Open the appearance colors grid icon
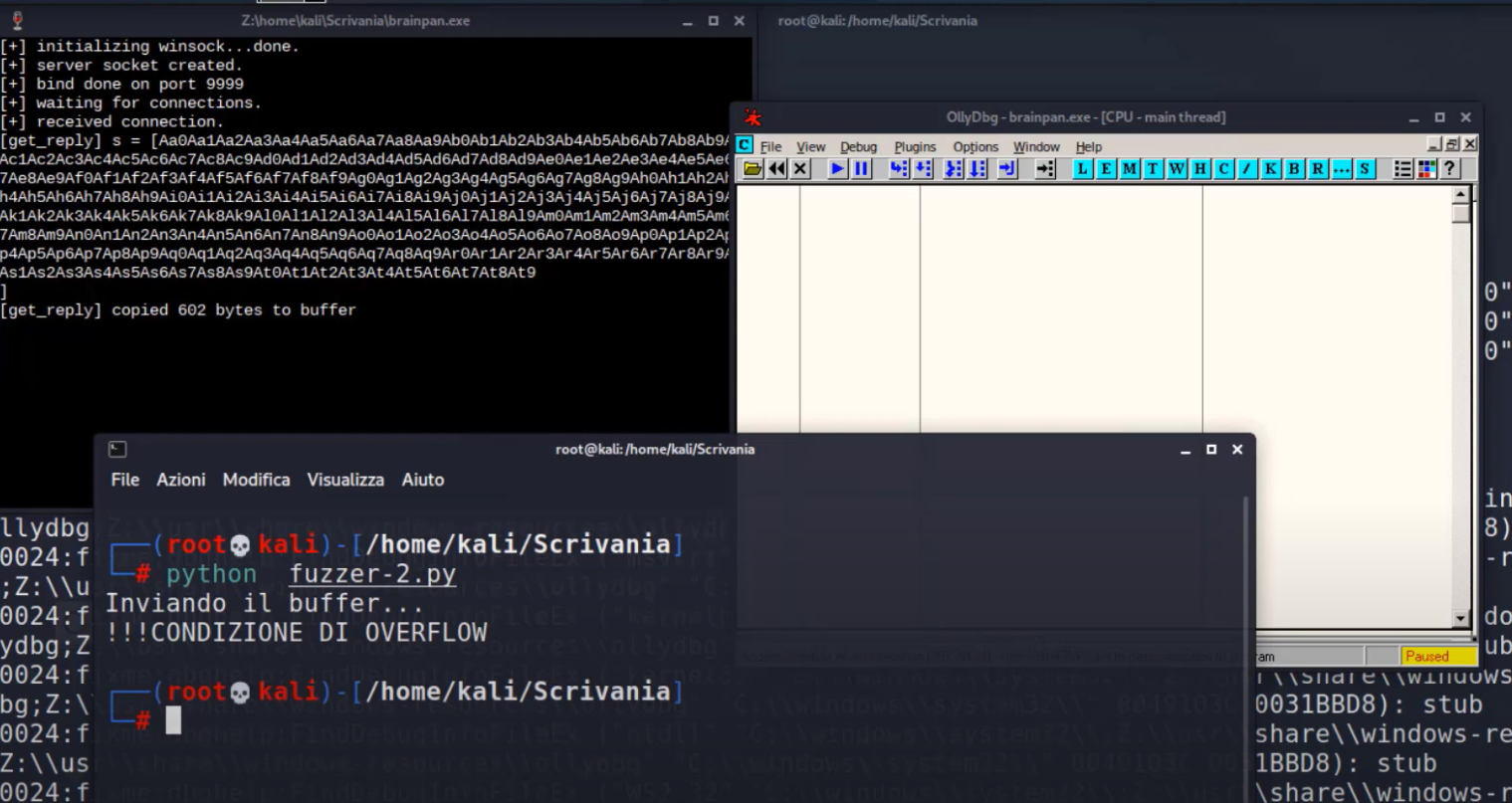This screenshot has height=803, width=1512. [x=1426, y=169]
